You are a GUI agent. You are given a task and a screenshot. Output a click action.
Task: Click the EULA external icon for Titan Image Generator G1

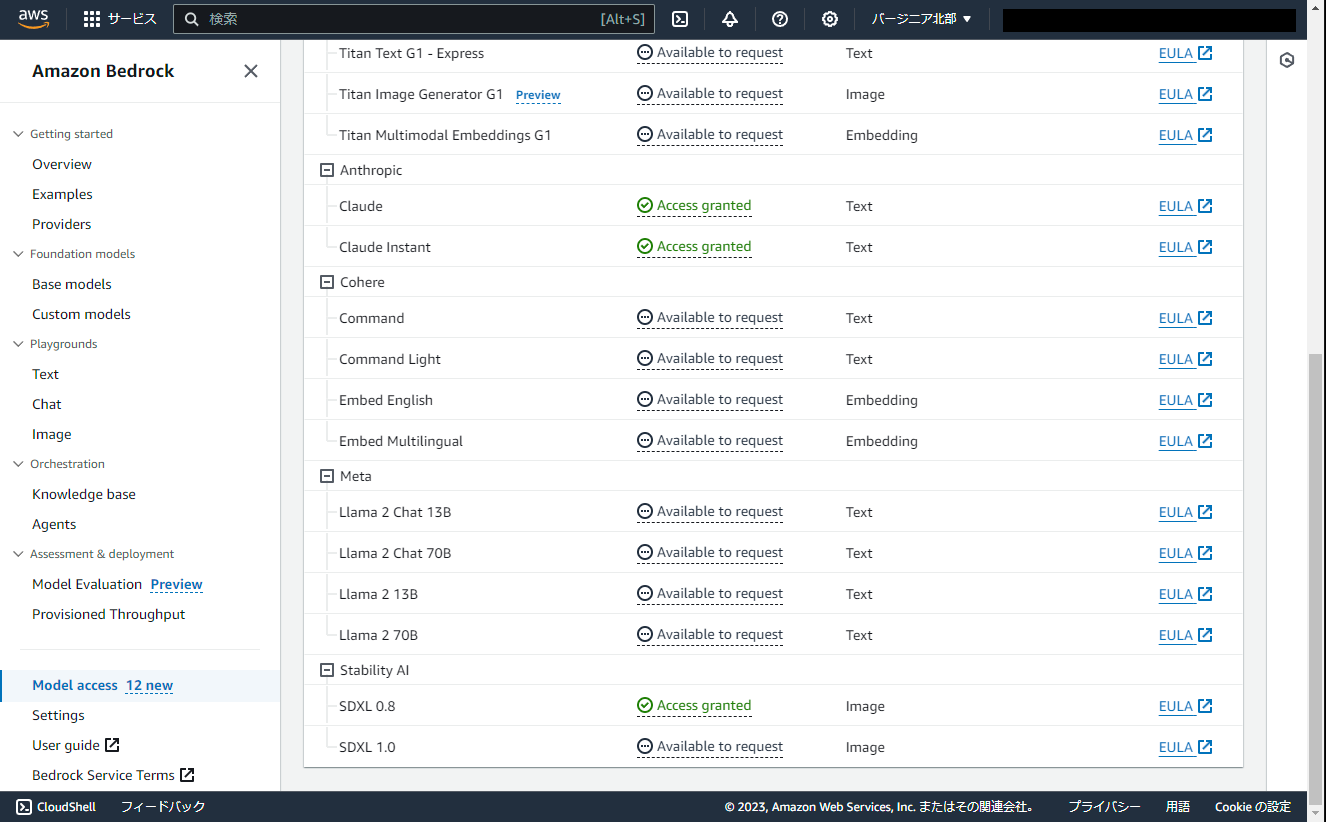pyautogui.click(x=1205, y=94)
